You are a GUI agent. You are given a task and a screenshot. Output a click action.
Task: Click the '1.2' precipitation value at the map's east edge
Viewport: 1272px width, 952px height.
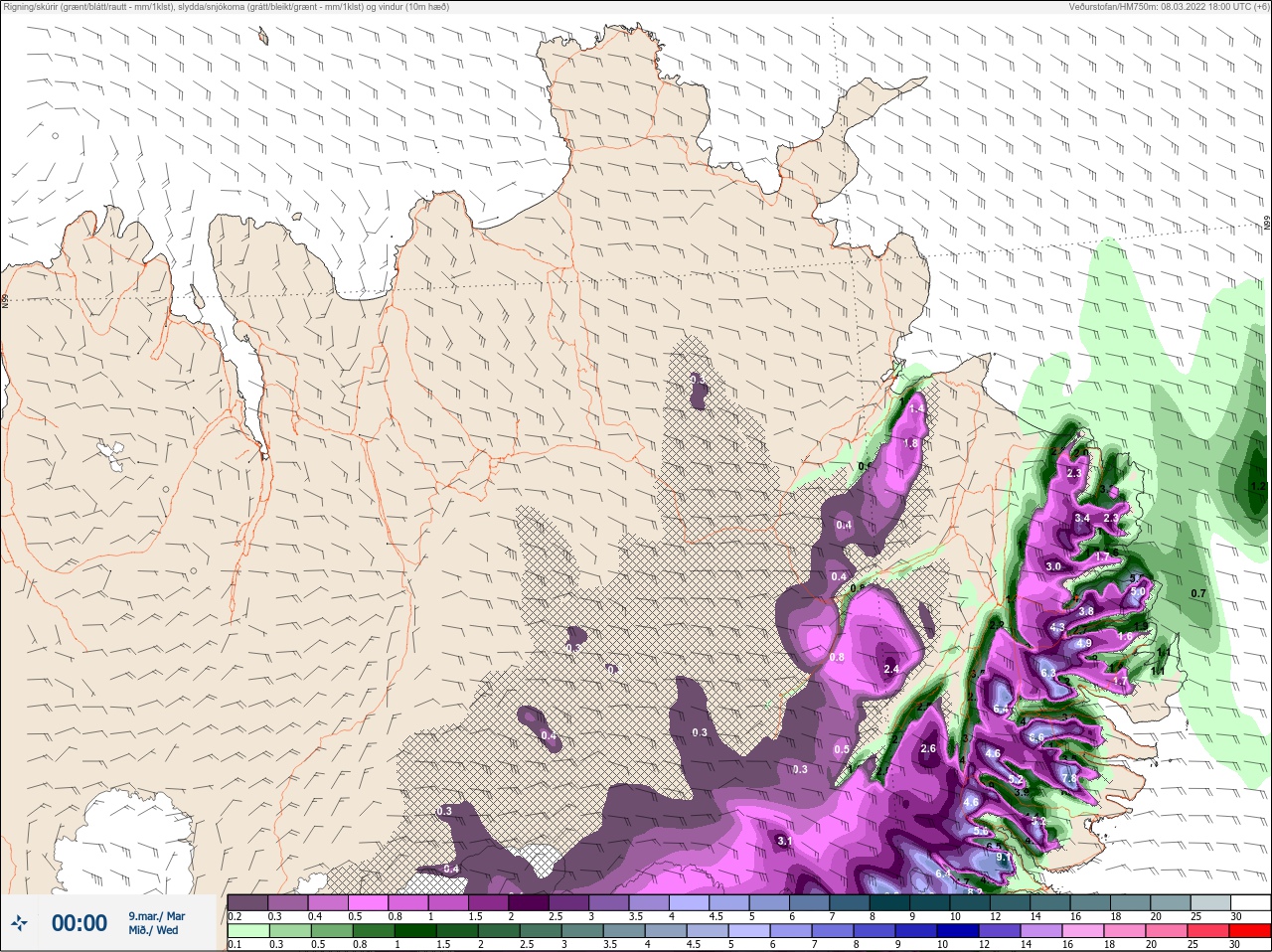pos(1258,486)
